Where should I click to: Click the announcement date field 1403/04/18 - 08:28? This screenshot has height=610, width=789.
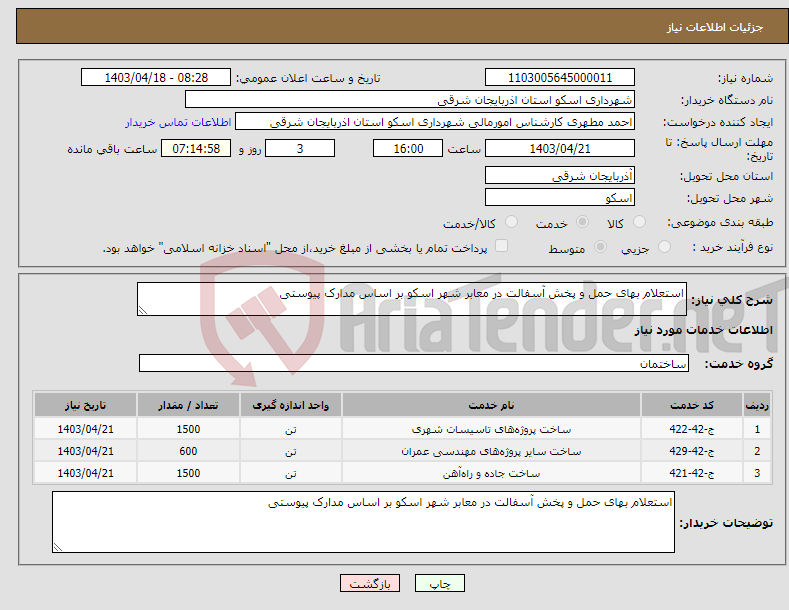[x=156, y=78]
